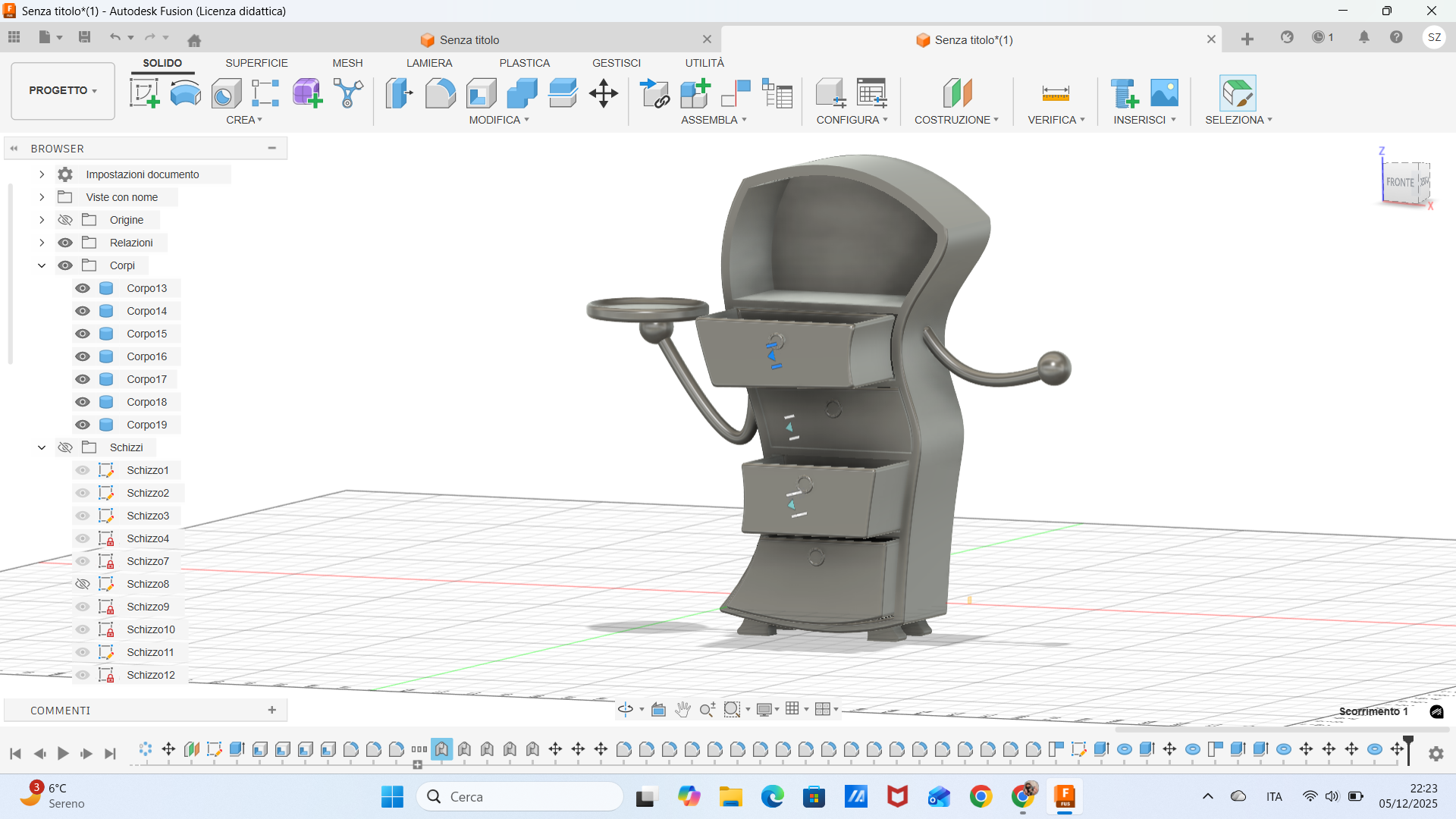Select the Fillet tool in Modifica
This screenshot has width=1456, height=819.
click(x=440, y=93)
